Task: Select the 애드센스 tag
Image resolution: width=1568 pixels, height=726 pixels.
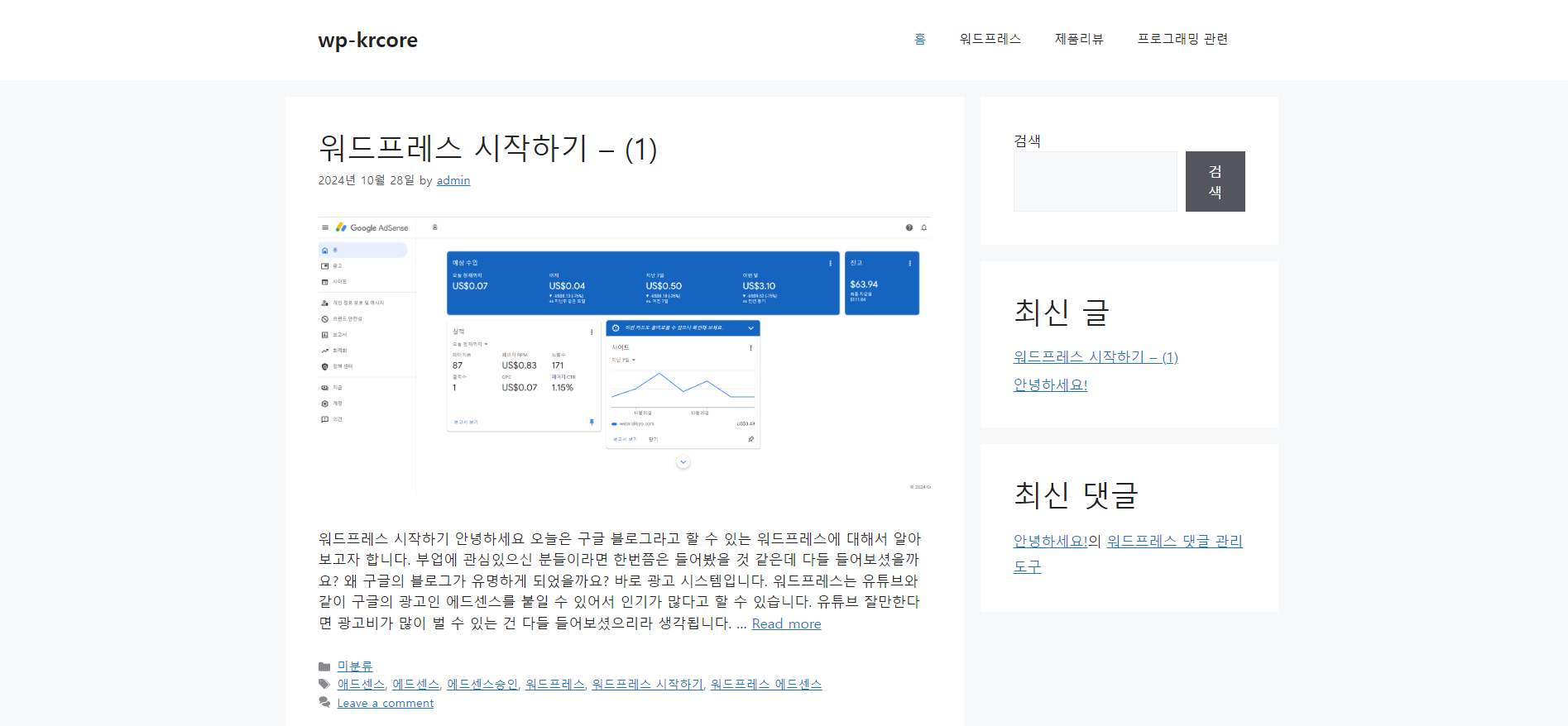Action: pos(361,684)
